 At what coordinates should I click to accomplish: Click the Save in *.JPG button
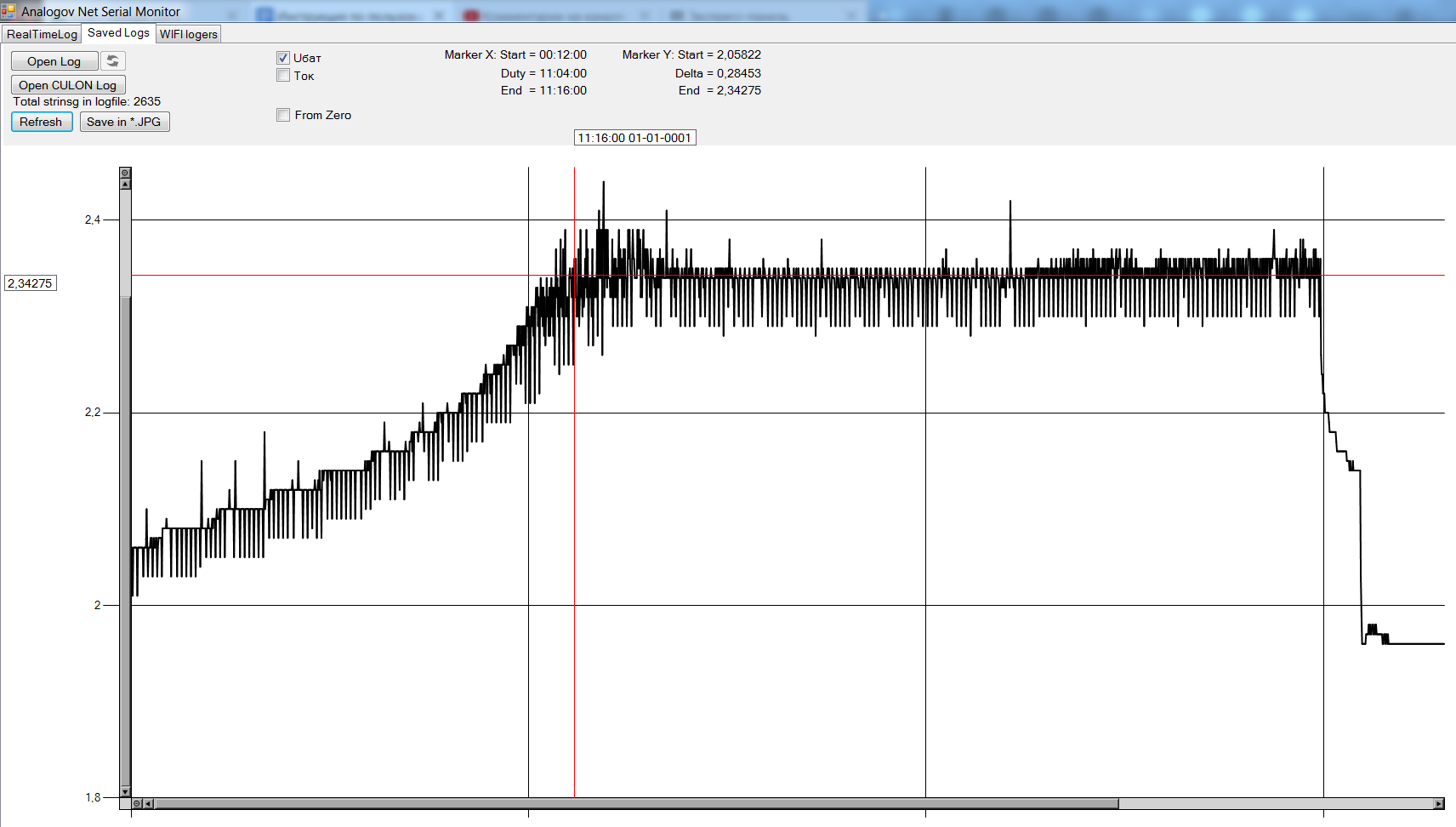(x=124, y=122)
